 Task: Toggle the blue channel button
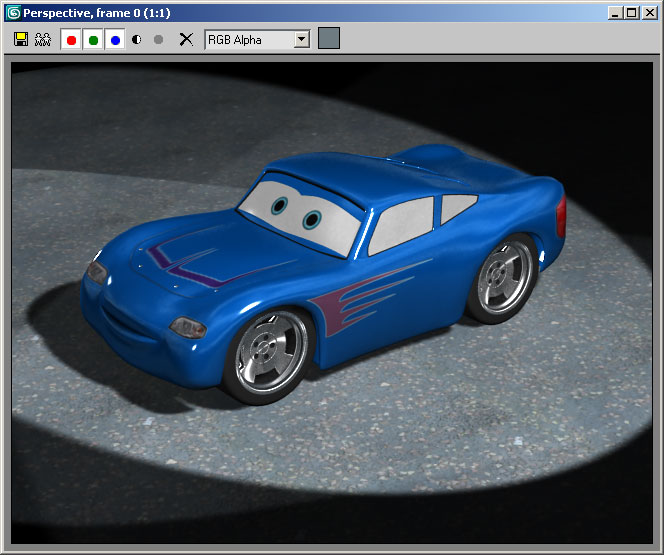(115, 40)
